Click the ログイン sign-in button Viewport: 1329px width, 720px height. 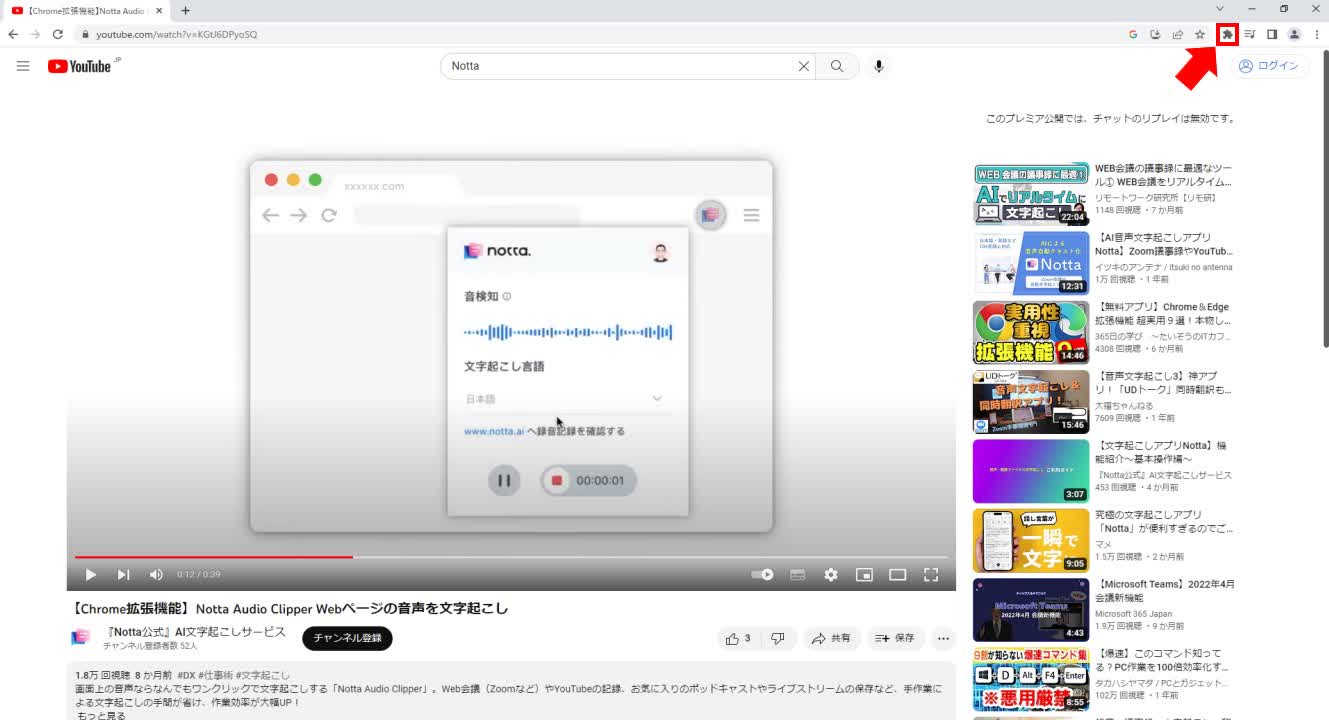1268,66
